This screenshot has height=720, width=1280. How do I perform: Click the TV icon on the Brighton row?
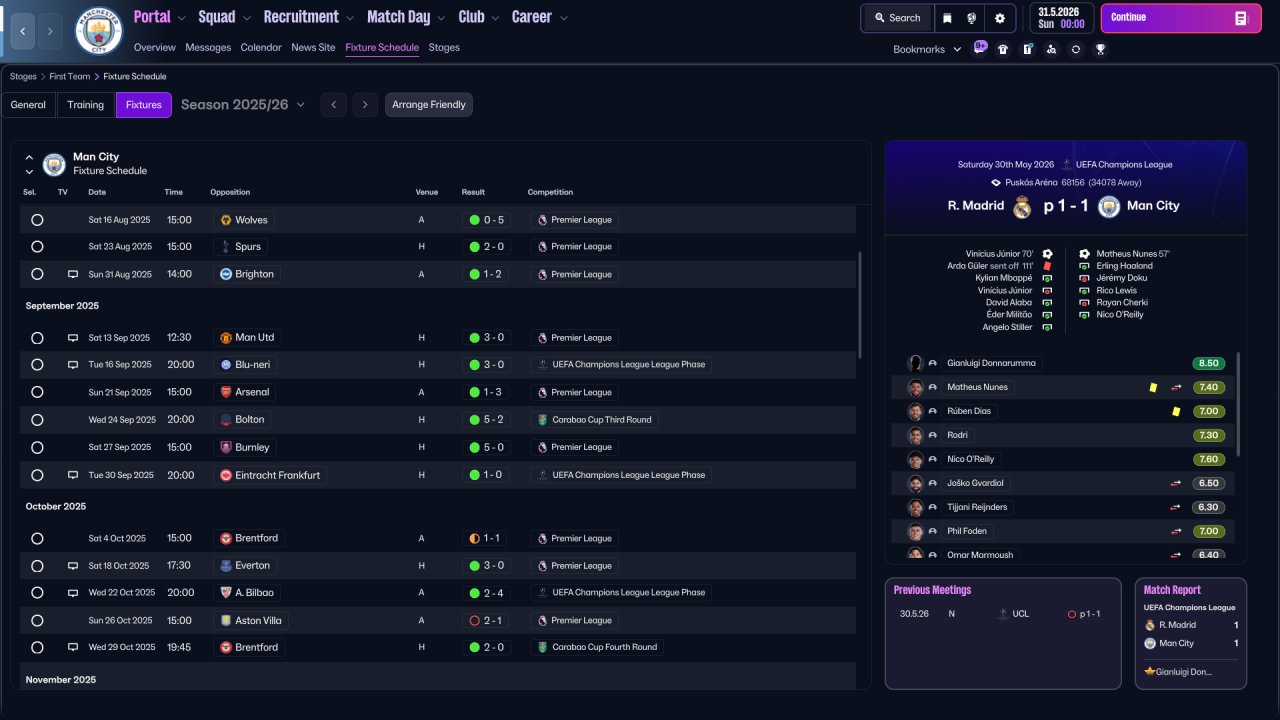click(72, 274)
